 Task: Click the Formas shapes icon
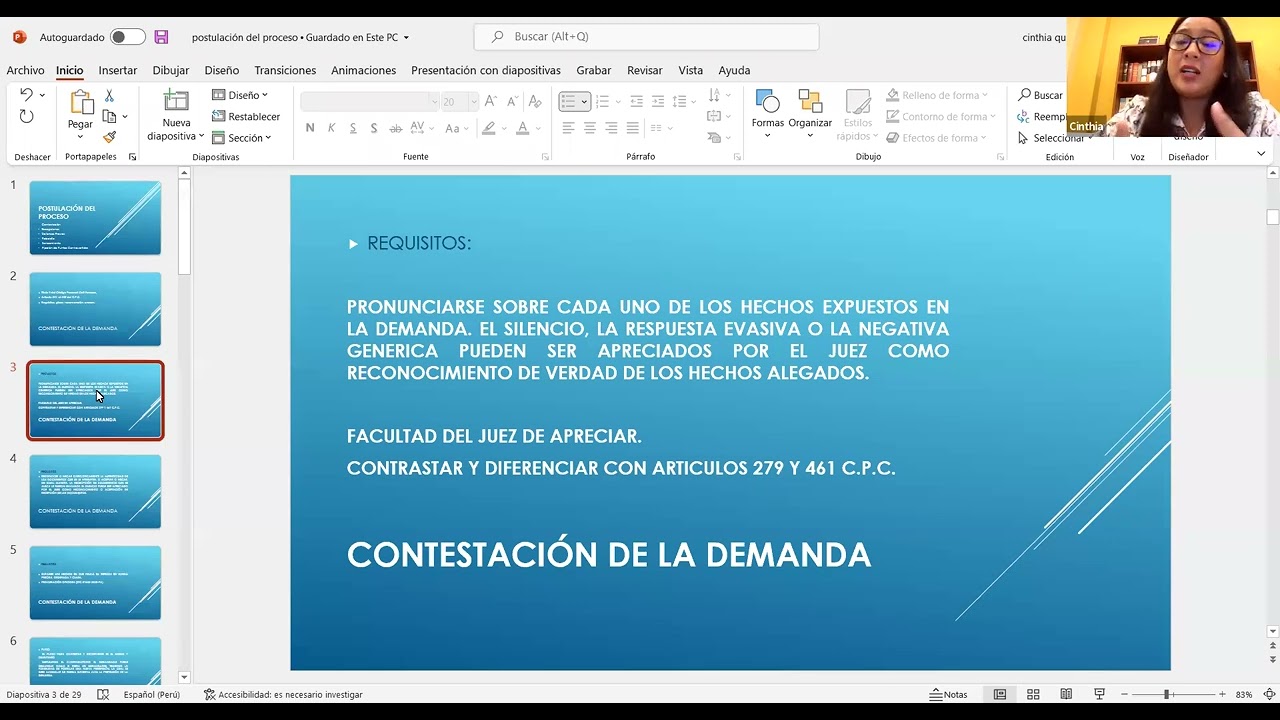pyautogui.click(x=768, y=101)
